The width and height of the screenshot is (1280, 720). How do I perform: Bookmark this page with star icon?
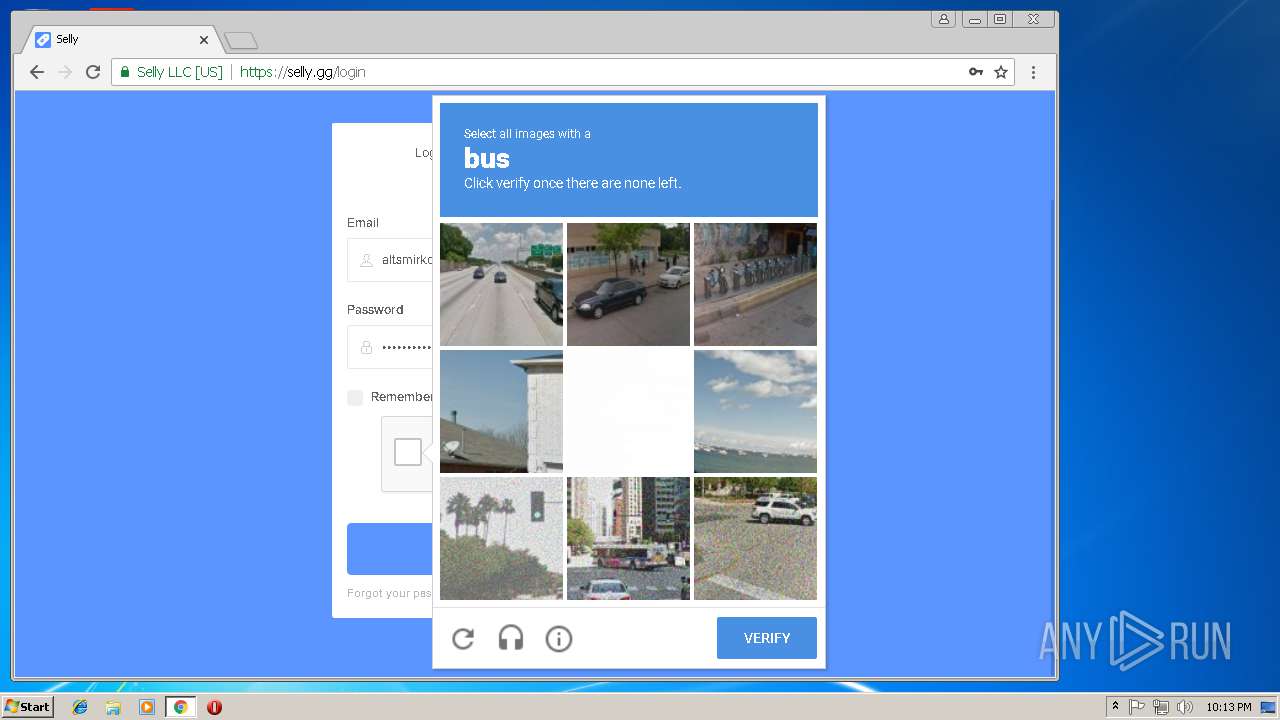1001,72
